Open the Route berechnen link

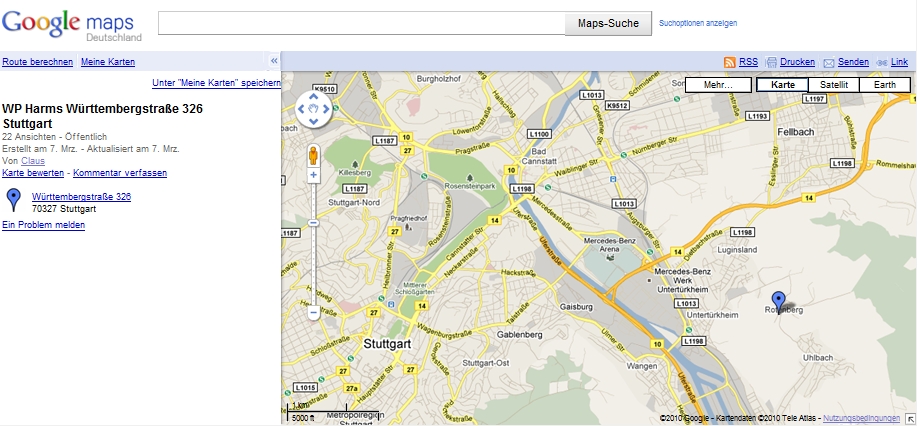click(37, 62)
